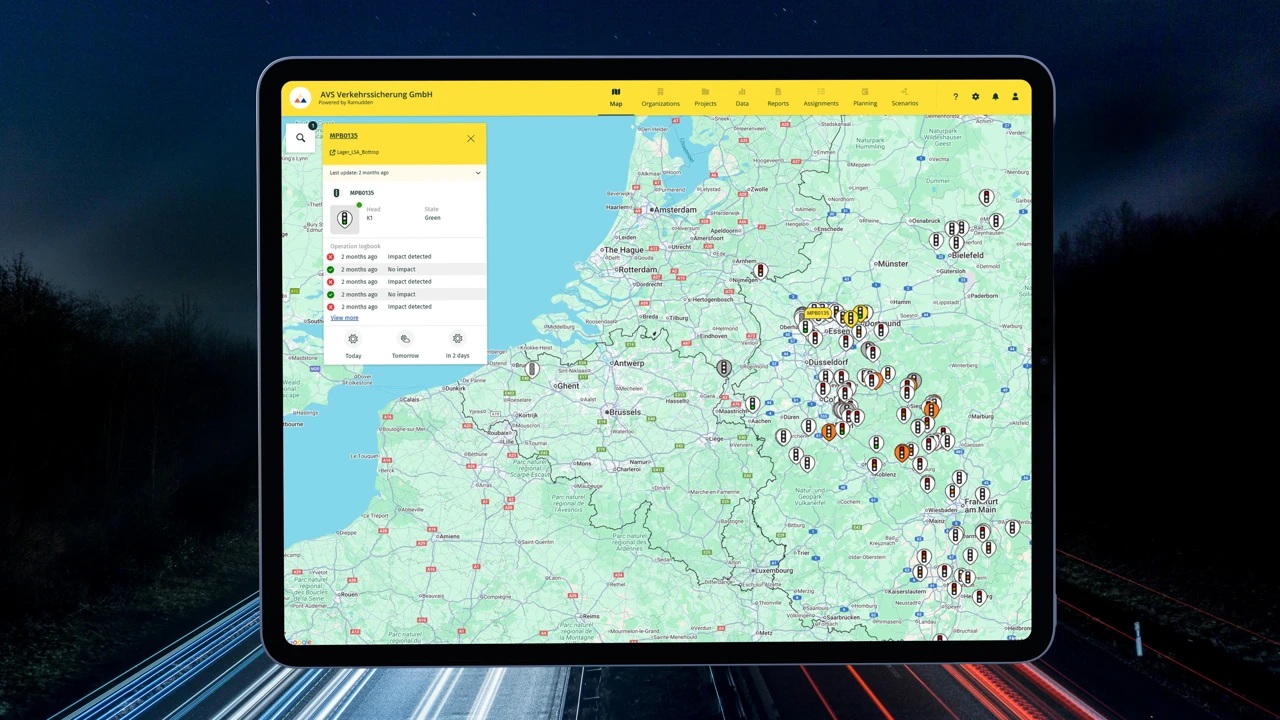
Task: Click the grey traffic light marker near Ghent
Action: [532, 369]
